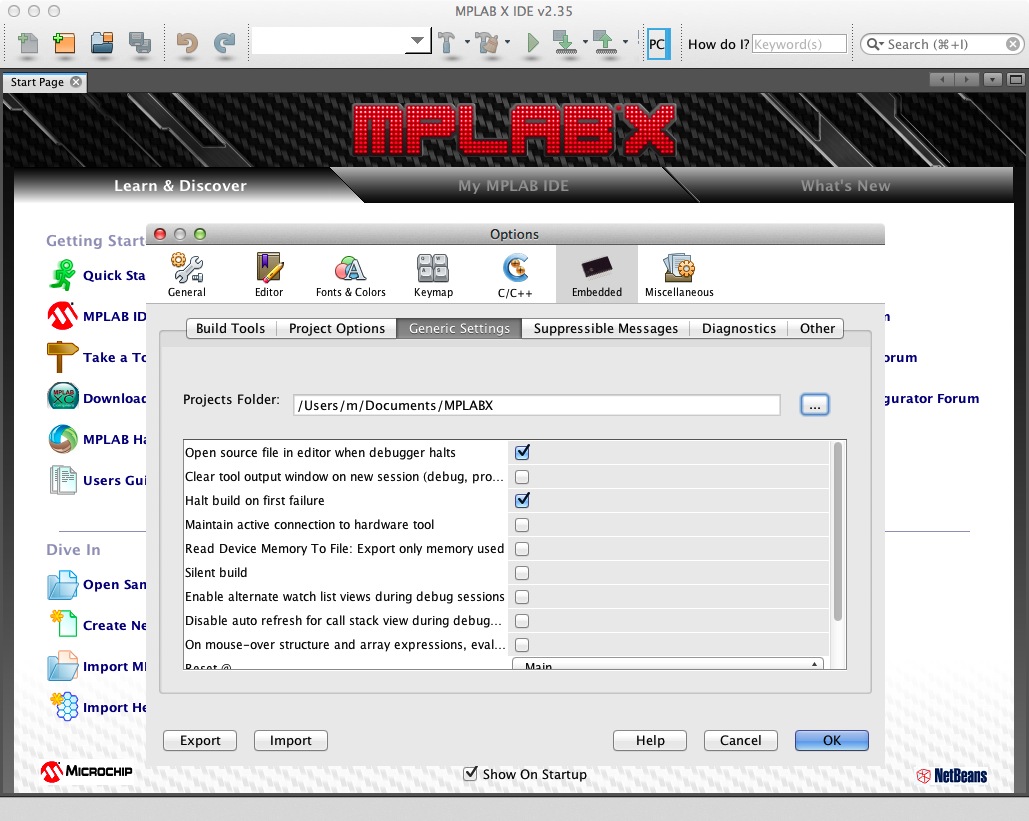Click the General options category icon
Viewport: 1029px width, 821px height.
click(x=187, y=274)
